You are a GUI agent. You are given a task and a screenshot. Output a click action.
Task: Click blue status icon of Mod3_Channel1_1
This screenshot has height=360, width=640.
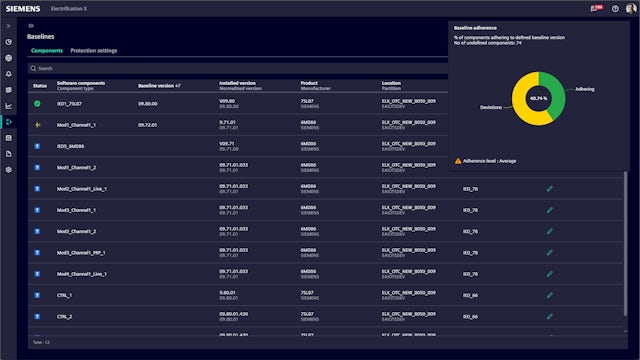click(37, 210)
